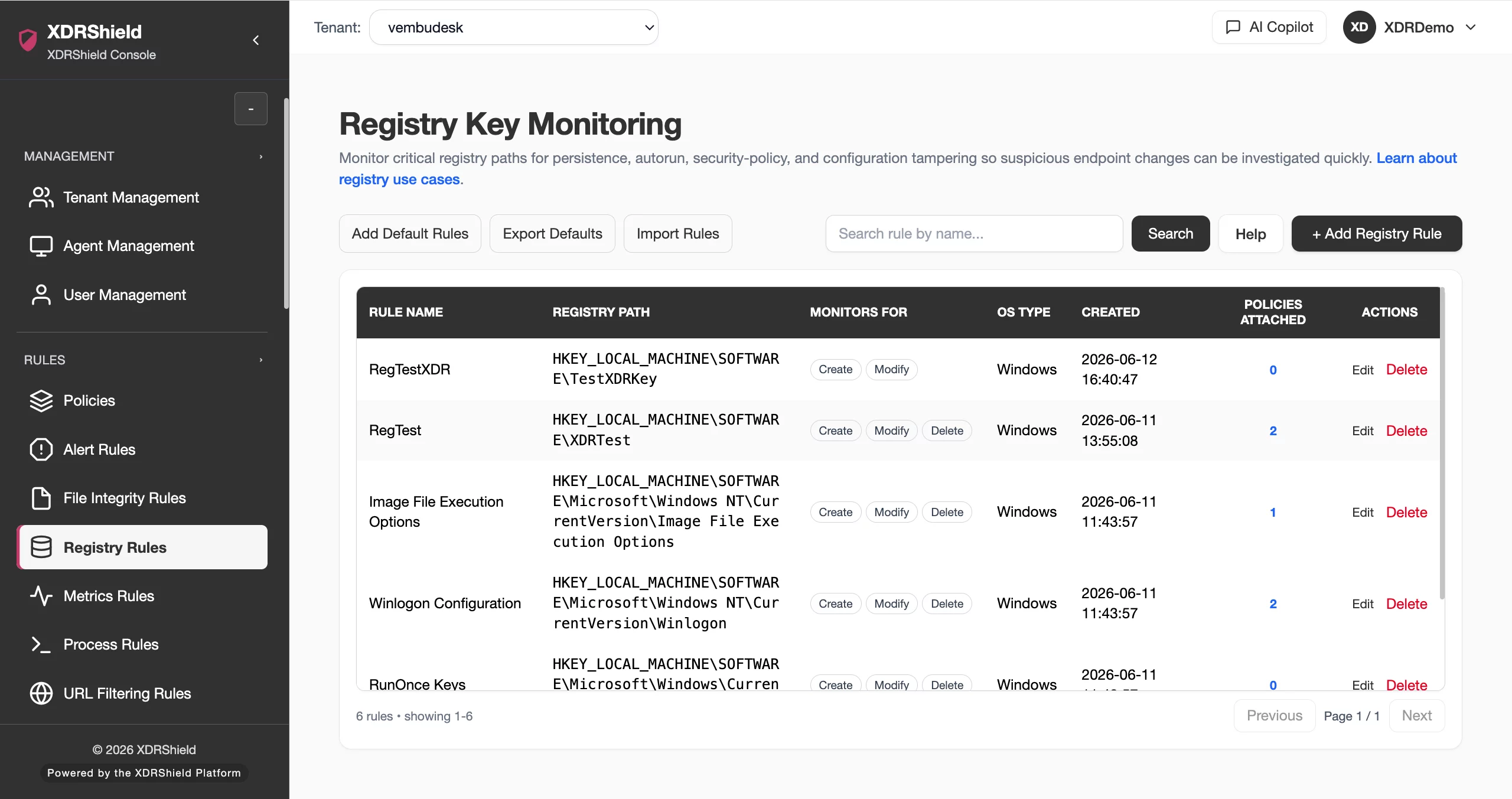Click the XDRShield shield logo icon

(x=28, y=40)
